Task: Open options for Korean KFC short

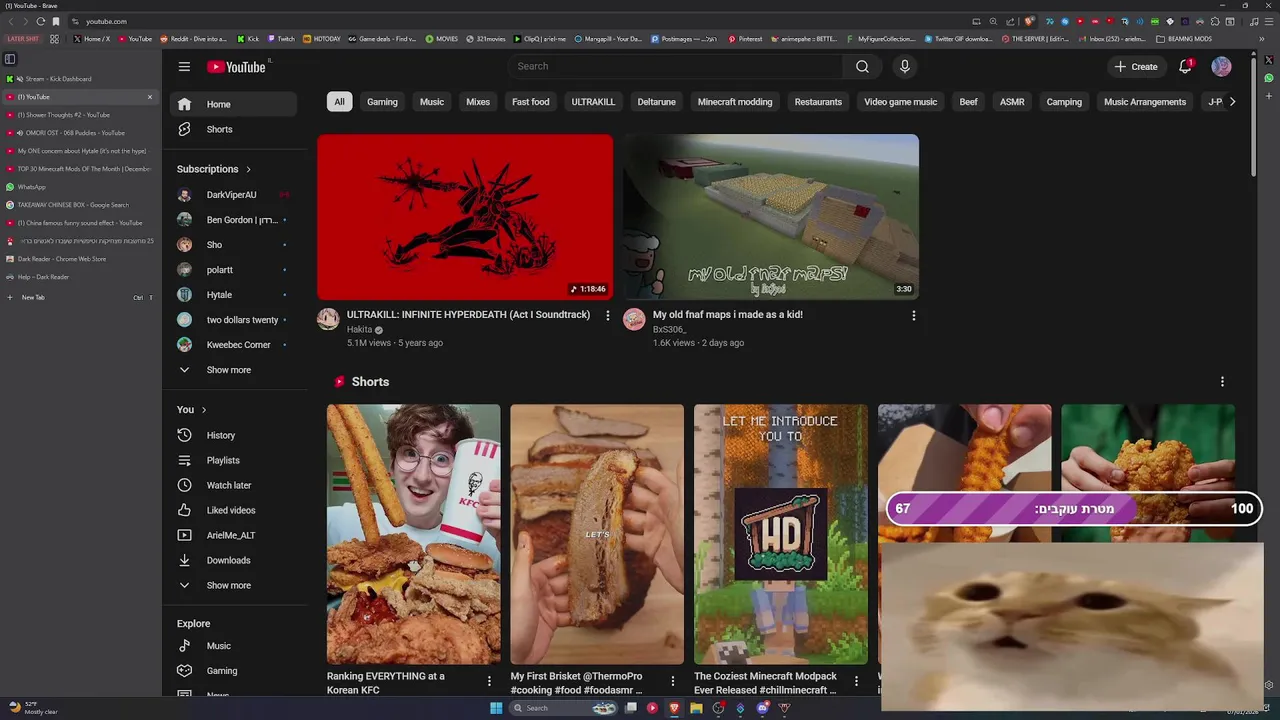Action: click(x=489, y=681)
